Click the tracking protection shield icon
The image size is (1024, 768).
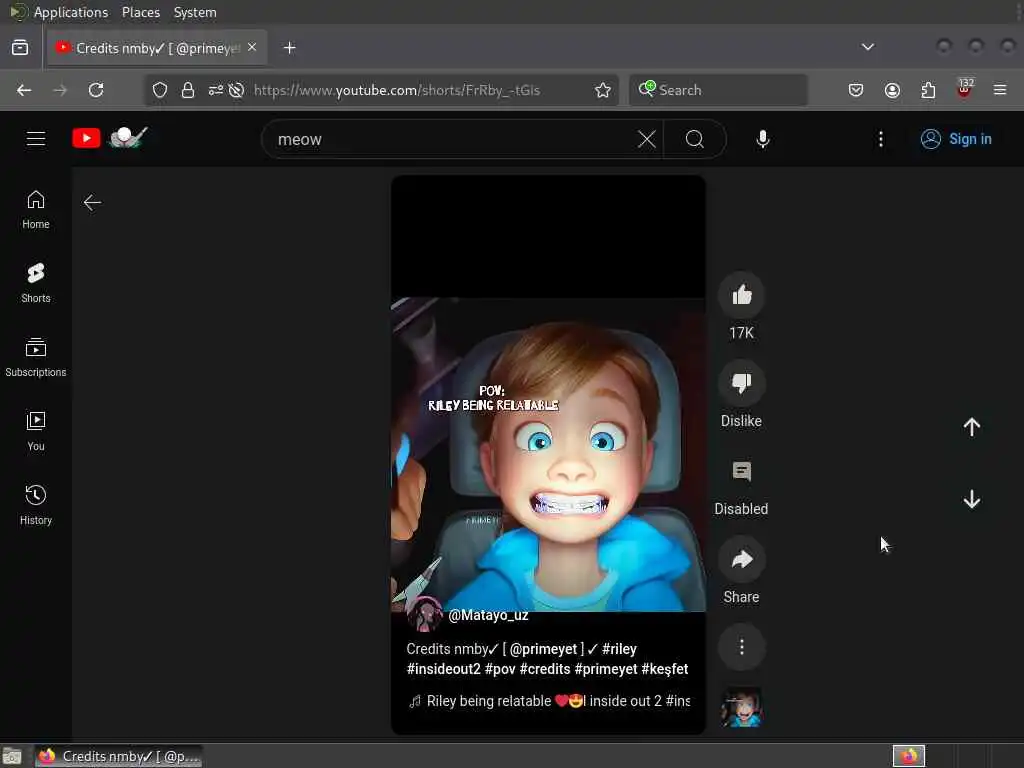coord(160,90)
